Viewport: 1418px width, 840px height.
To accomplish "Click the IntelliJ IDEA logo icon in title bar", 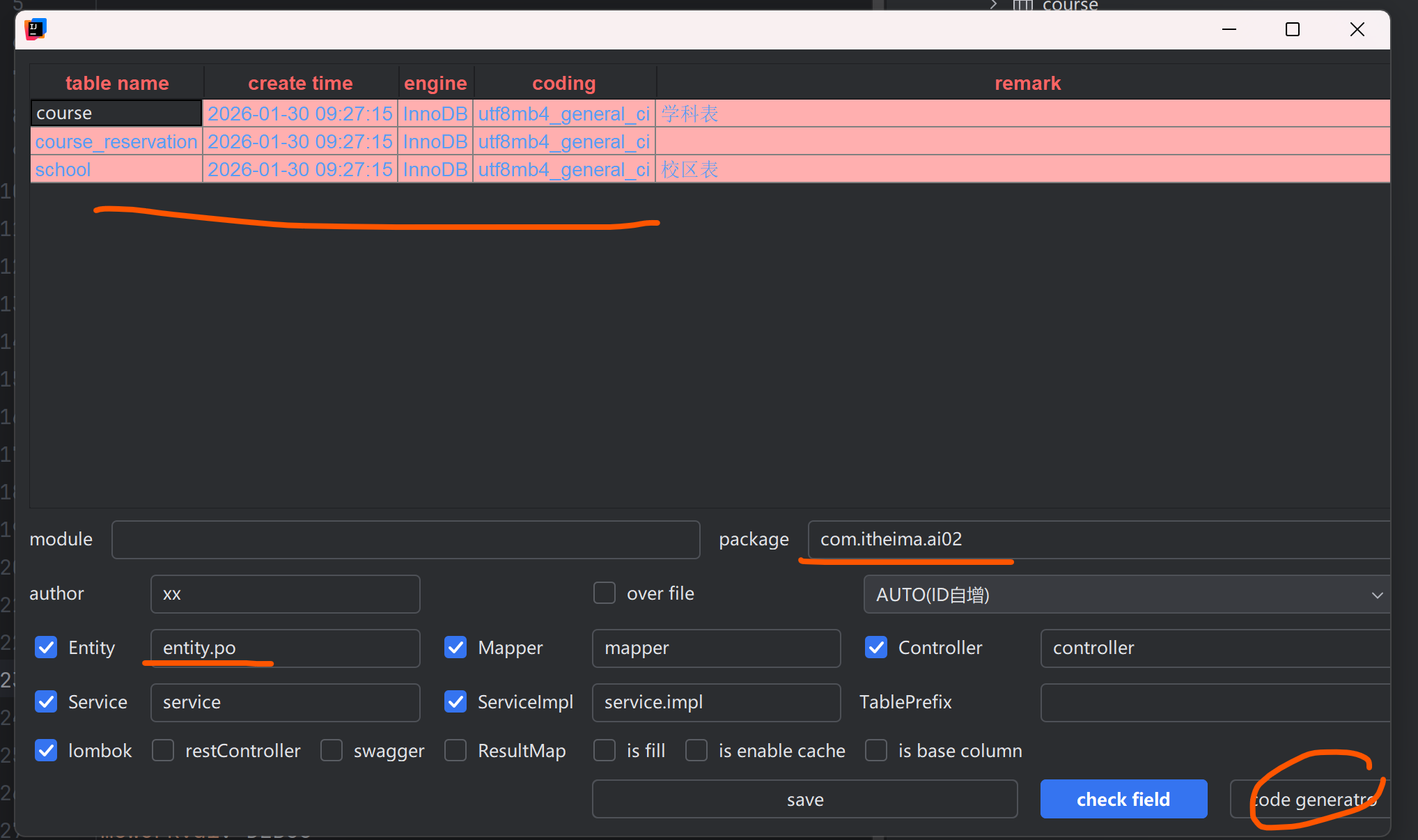I will [x=35, y=29].
